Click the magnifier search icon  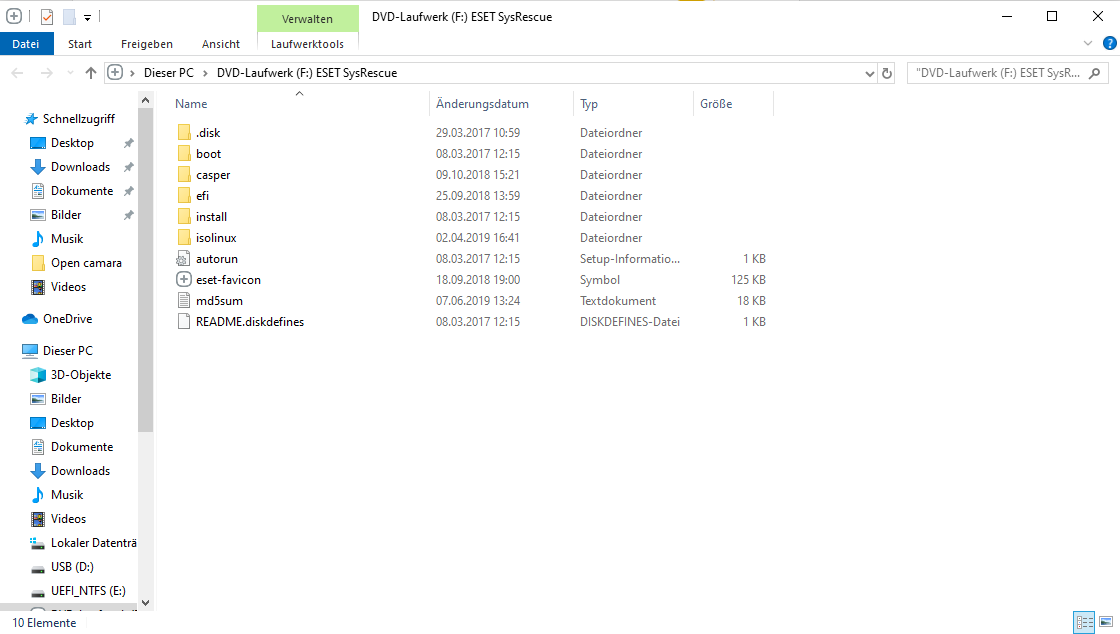pyautogui.click(x=1094, y=73)
